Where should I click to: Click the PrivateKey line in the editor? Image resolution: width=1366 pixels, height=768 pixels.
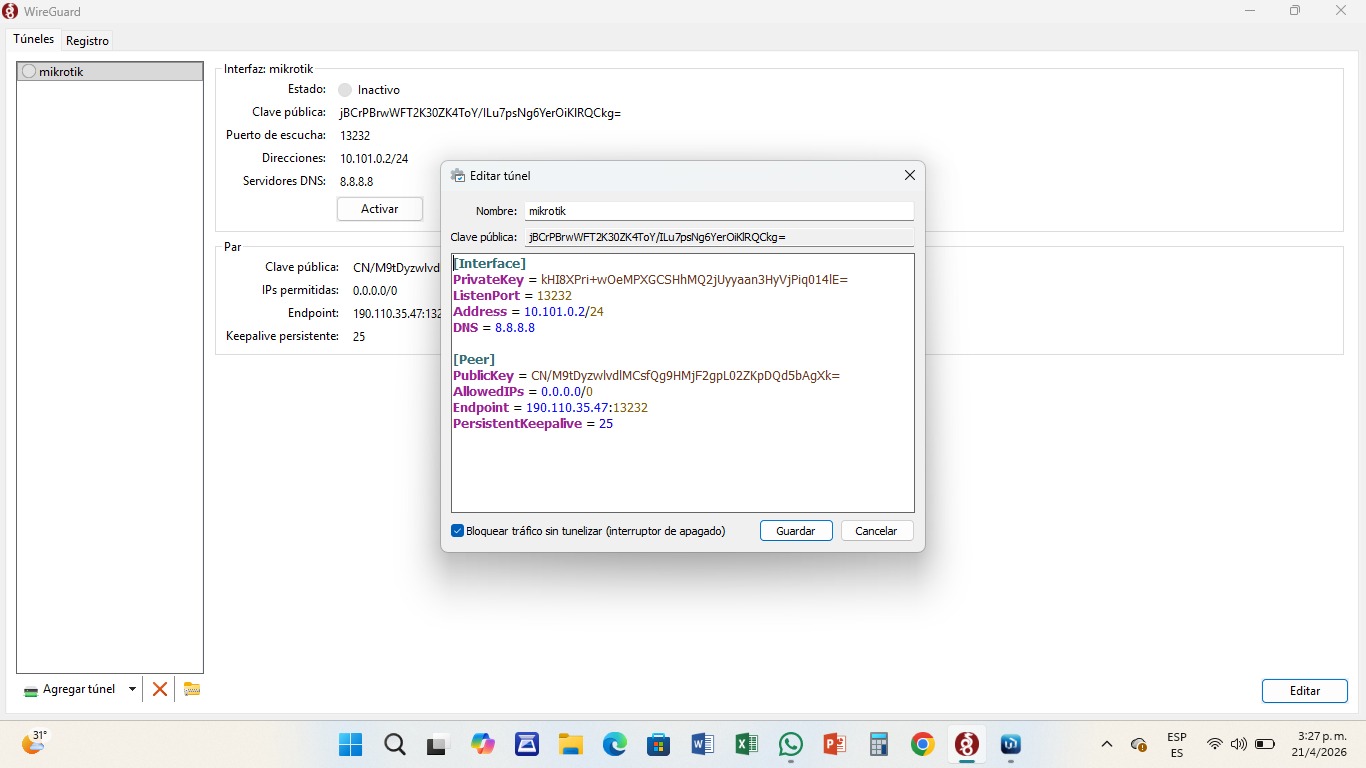(650, 280)
